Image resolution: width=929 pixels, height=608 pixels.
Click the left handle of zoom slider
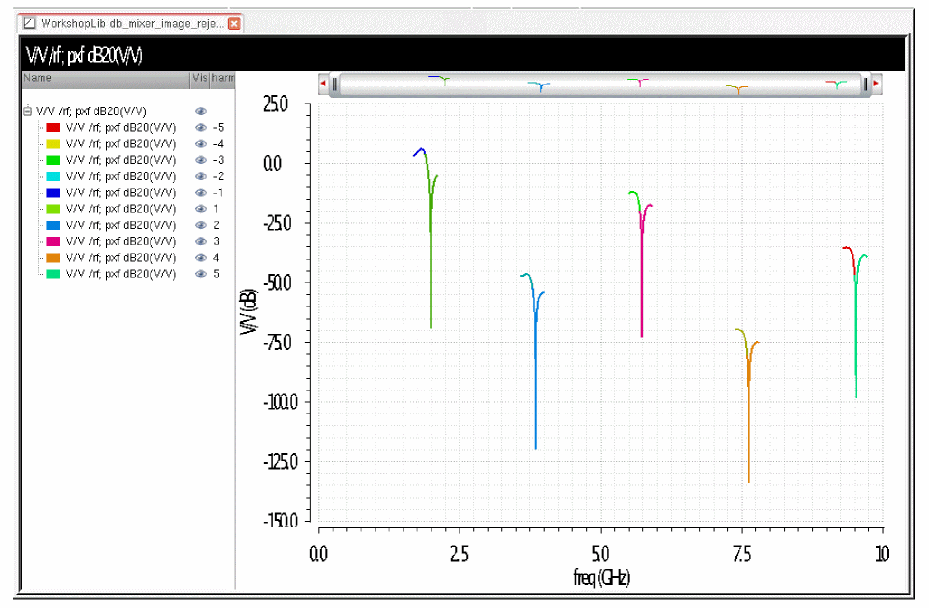tap(334, 85)
